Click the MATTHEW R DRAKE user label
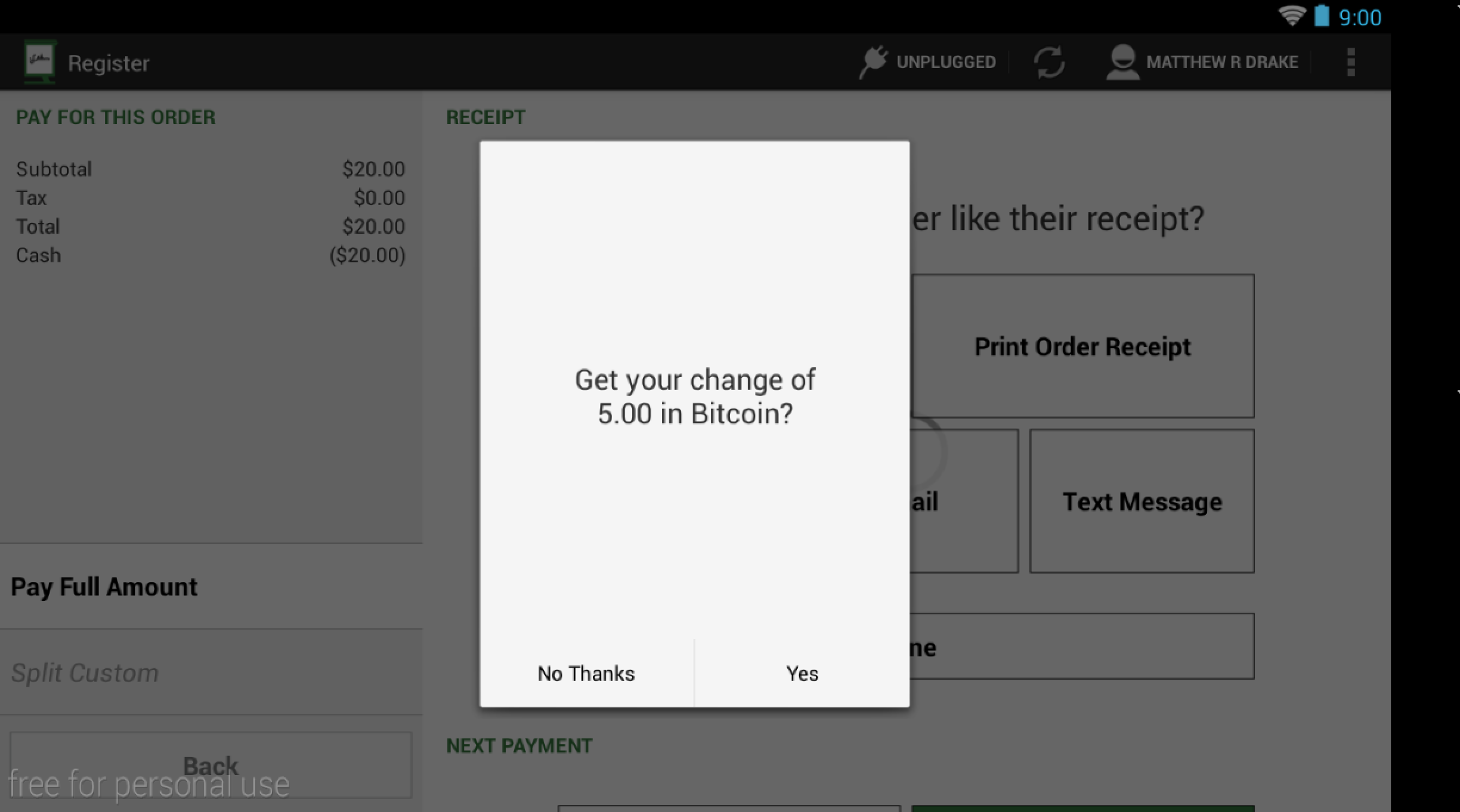Screen dimensions: 1460x812 1221,62
